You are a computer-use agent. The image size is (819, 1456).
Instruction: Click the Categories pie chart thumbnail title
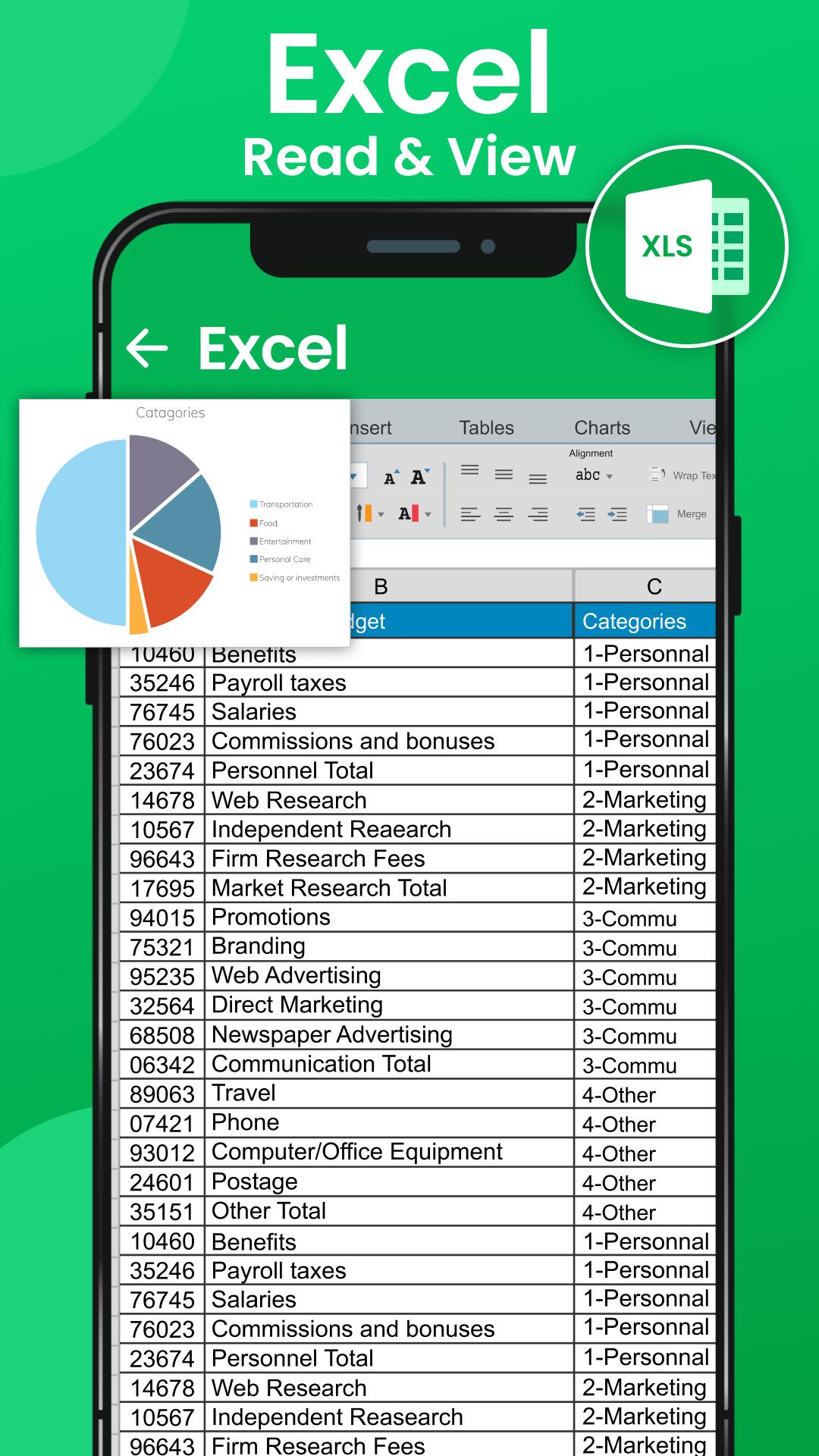pos(170,413)
